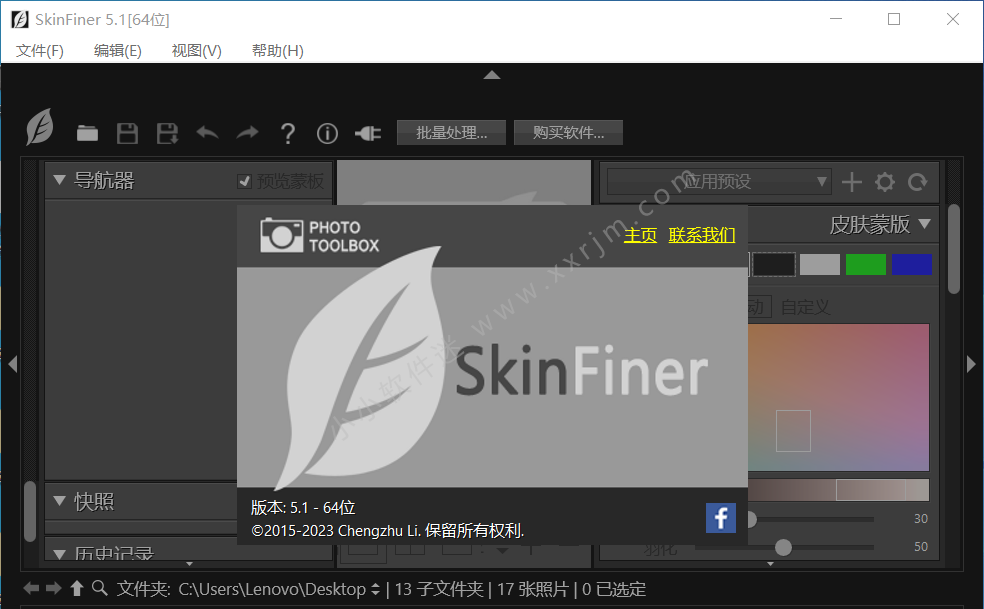Select the gray mask color swatch
This screenshot has width=984, height=609.
pyautogui.click(x=820, y=264)
